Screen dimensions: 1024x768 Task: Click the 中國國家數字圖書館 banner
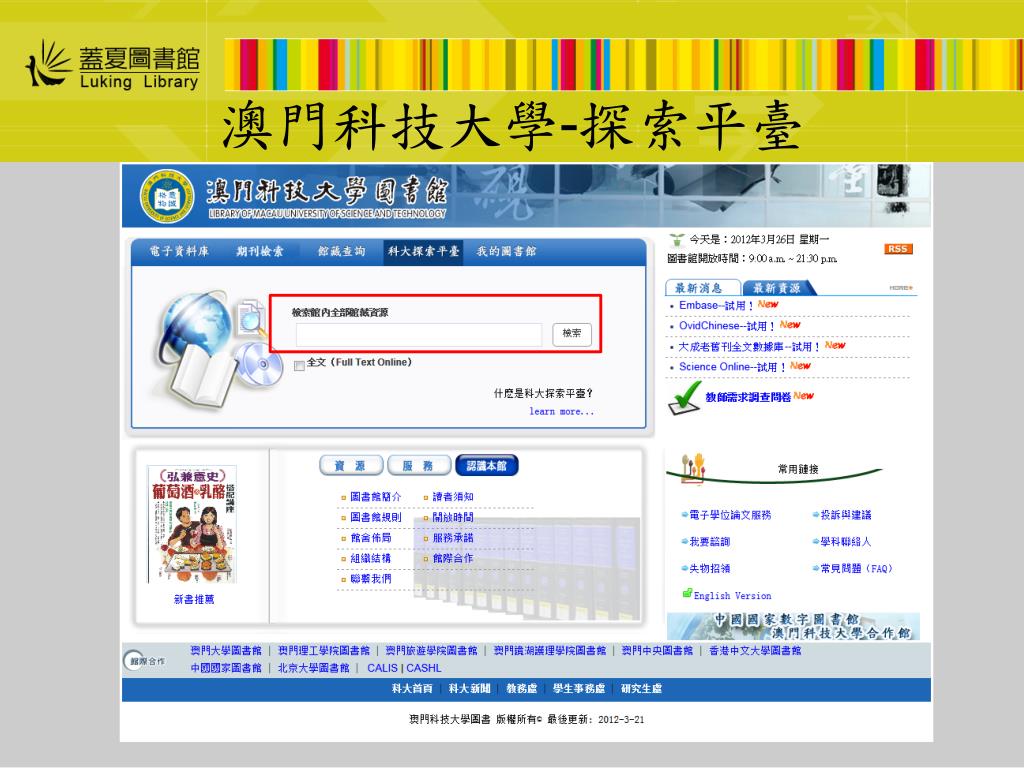(793, 626)
